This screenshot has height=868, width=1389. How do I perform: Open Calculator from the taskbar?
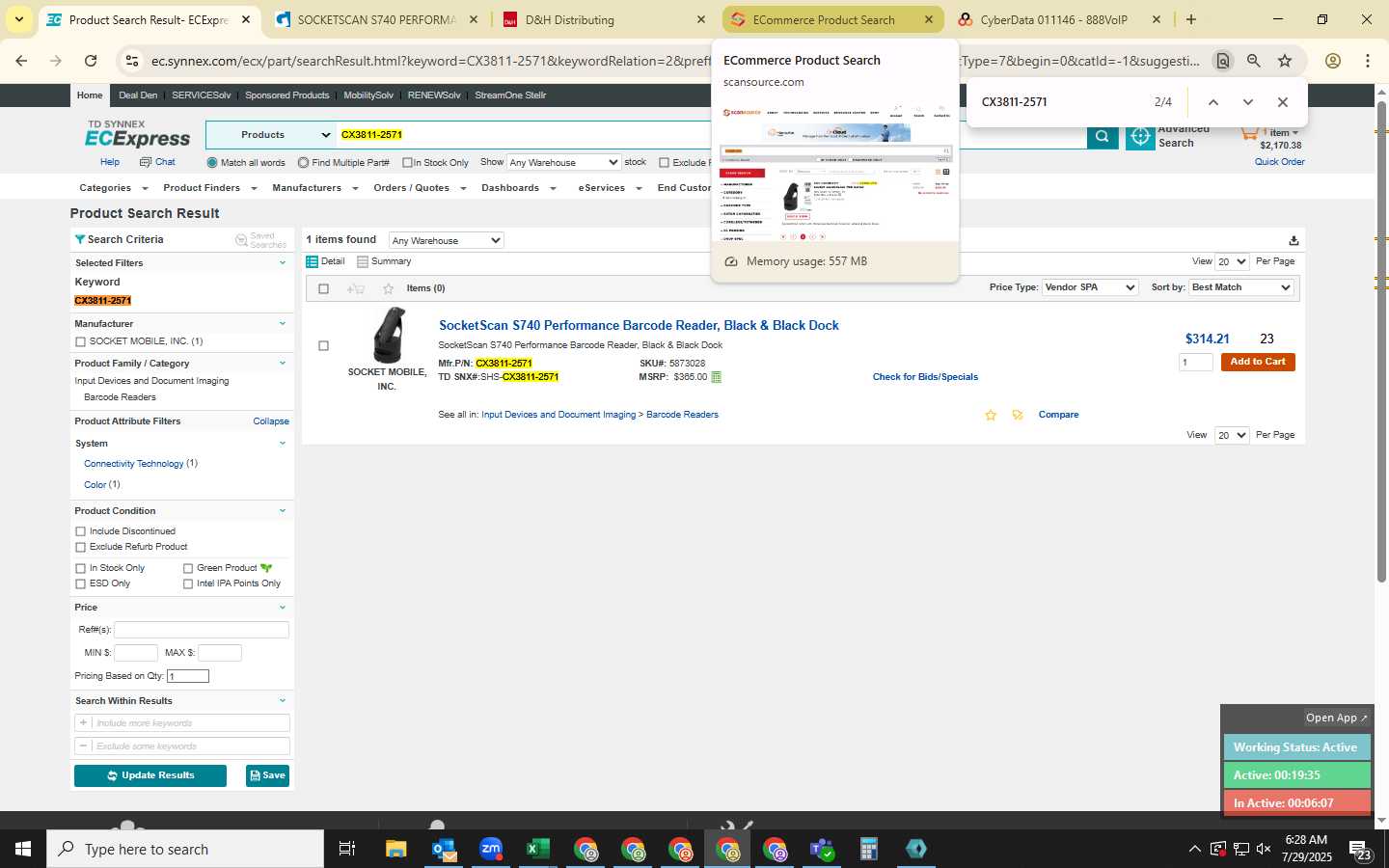(869, 850)
